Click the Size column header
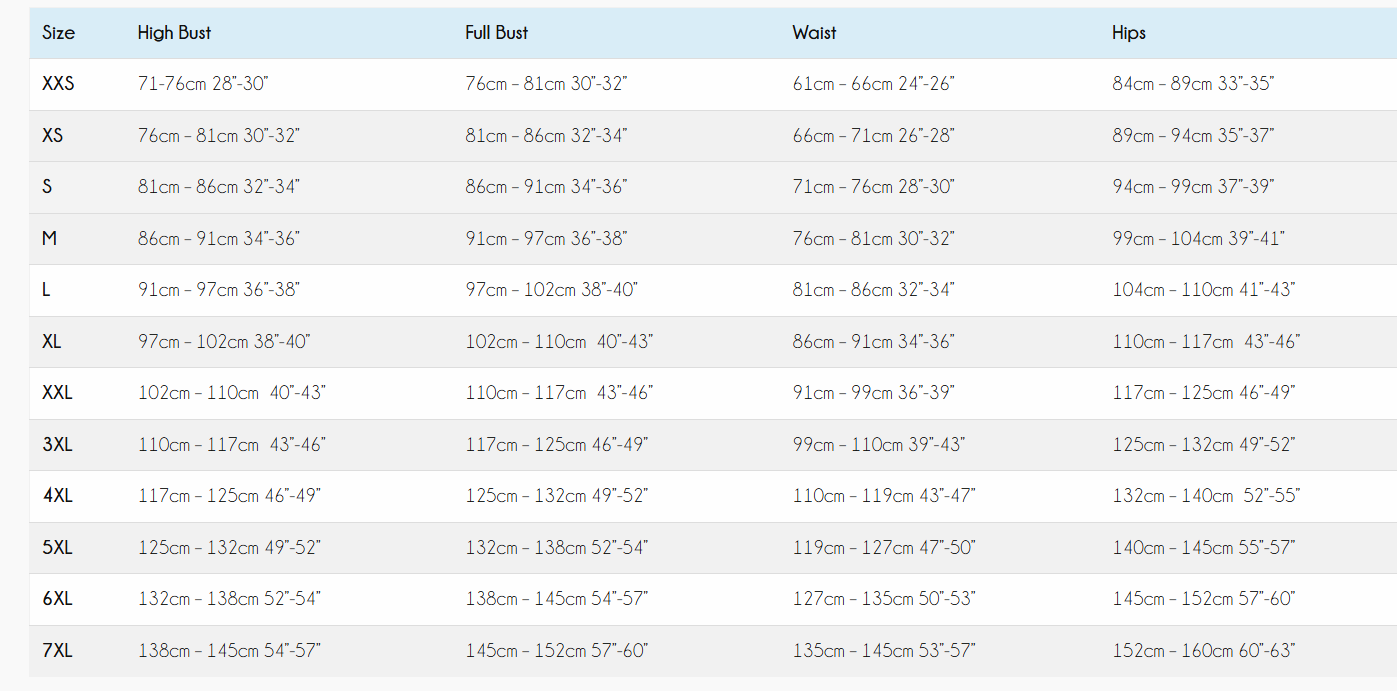Viewport: 1397px width, 691px height. coord(58,33)
